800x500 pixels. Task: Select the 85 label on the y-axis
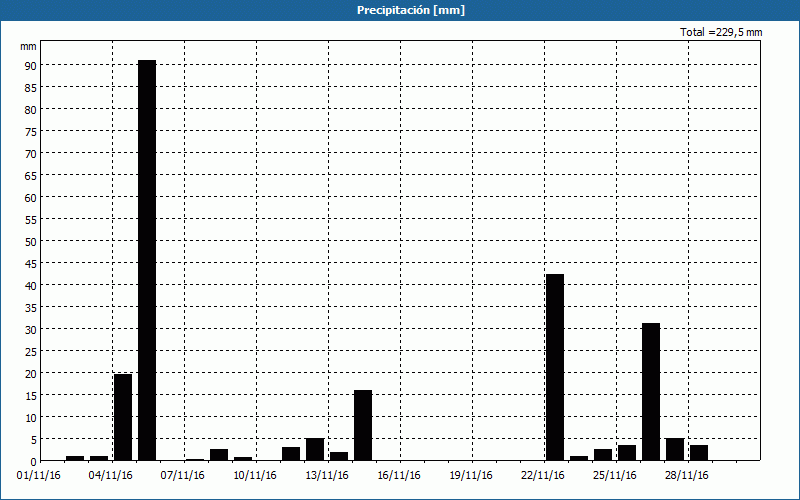(x=31, y=88)
